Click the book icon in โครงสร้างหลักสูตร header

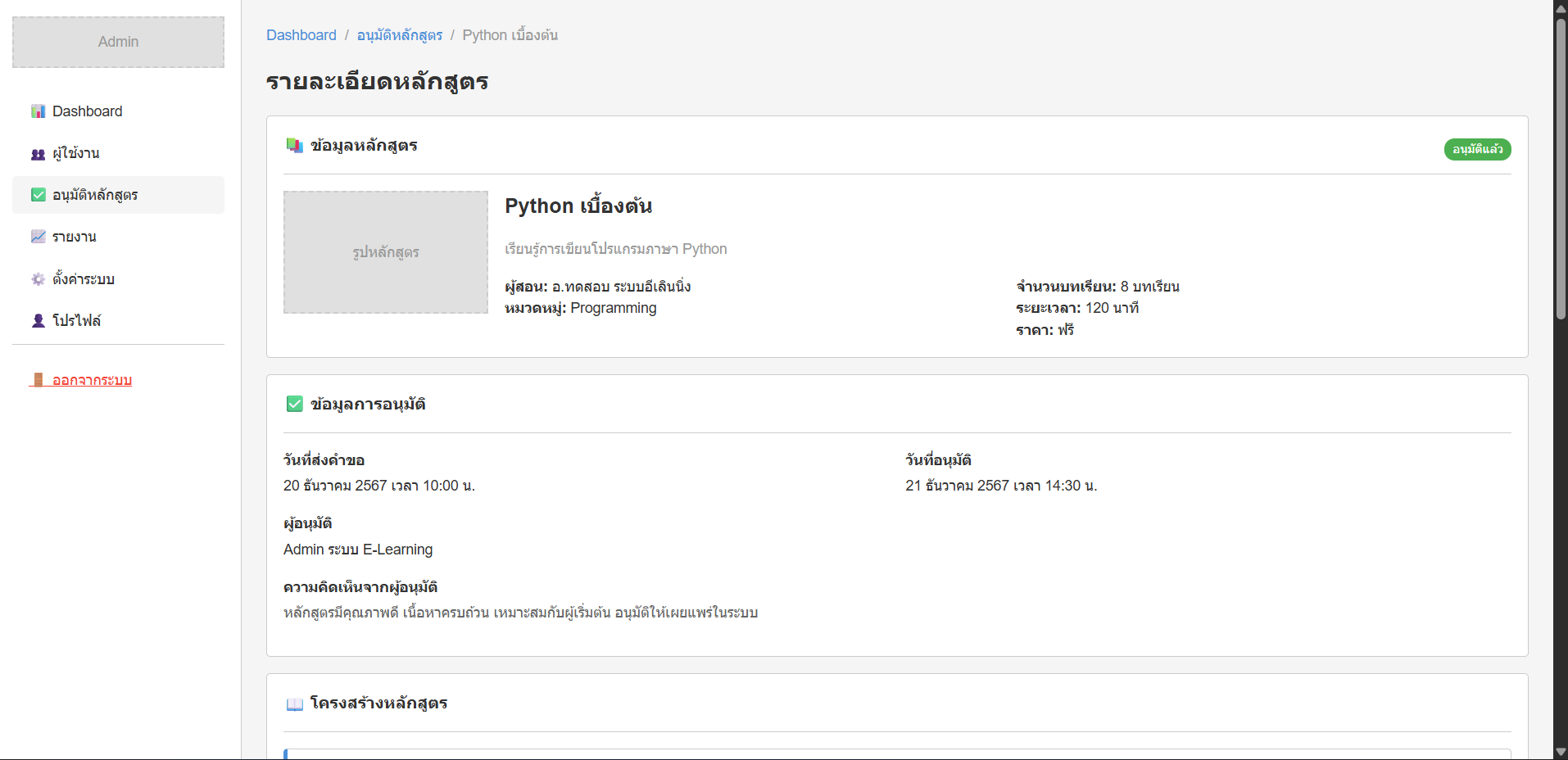point(294,703)
